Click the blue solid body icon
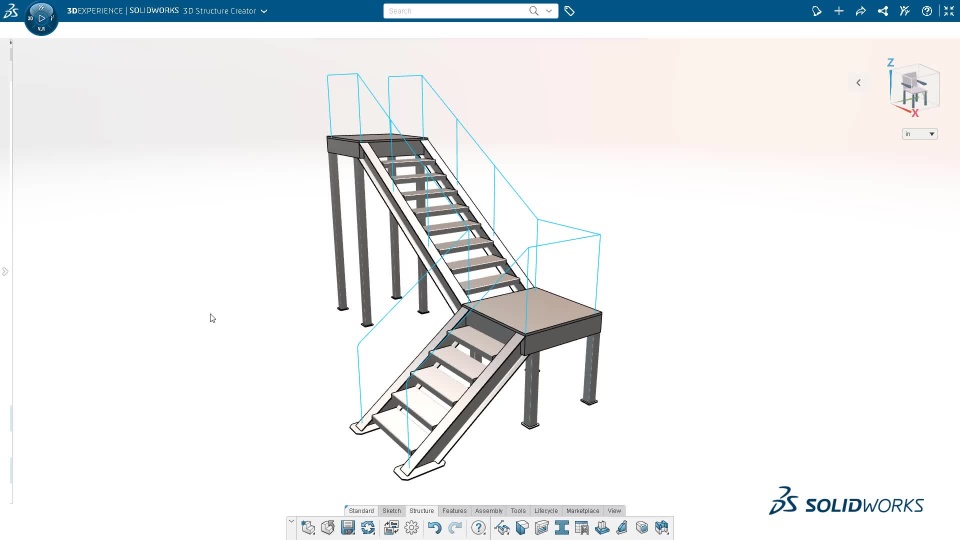Viewport: 960px width, 540px height. pyautogui.click(x=522, y=528)
